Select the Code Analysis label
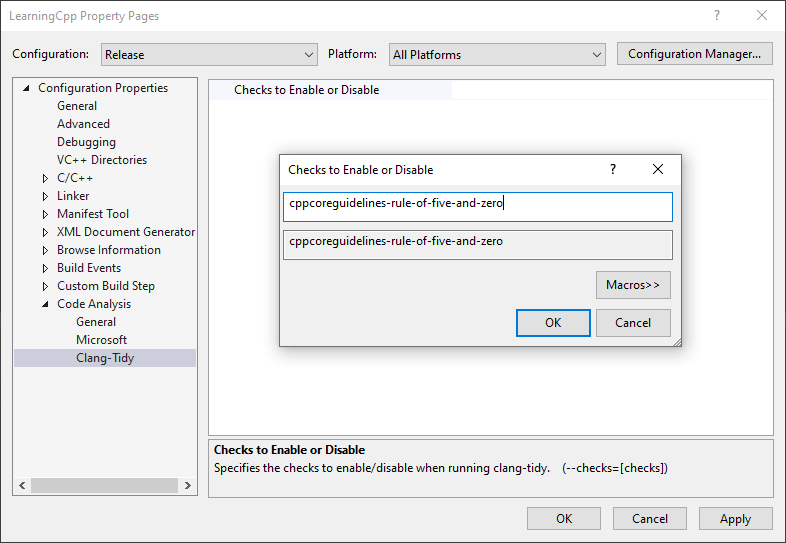The width and height of the screenshot is (786, 543). point(94,304)
